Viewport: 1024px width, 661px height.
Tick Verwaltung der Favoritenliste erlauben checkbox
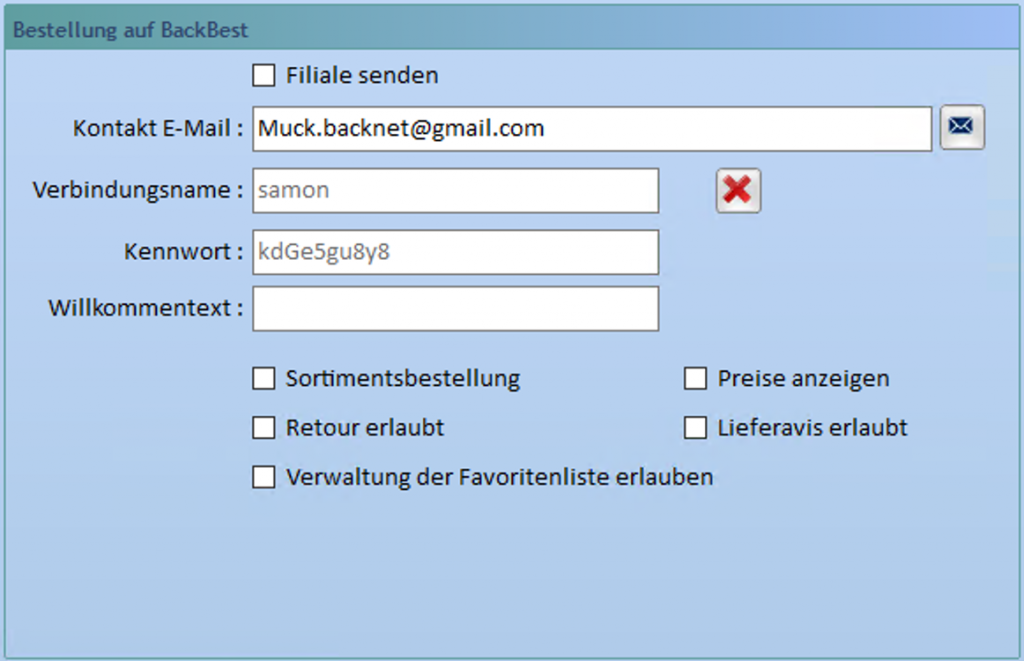click(x=264, y=477)
